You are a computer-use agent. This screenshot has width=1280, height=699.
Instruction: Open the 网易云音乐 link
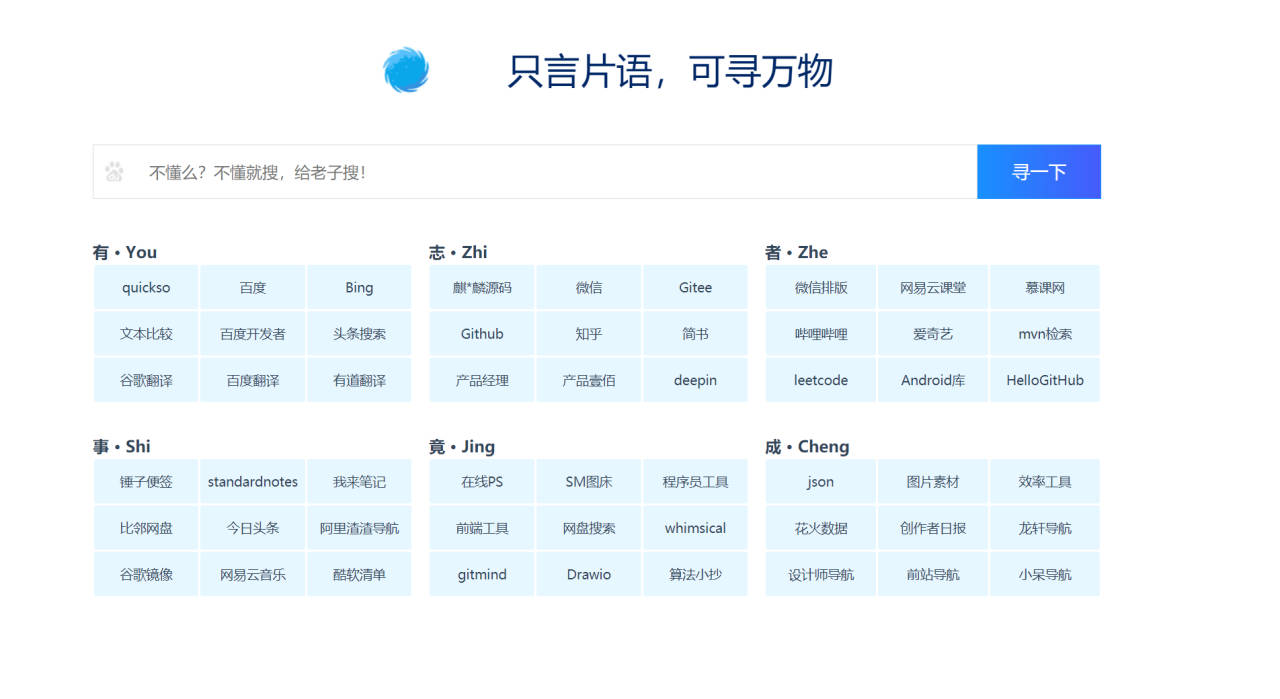[253, 574]
